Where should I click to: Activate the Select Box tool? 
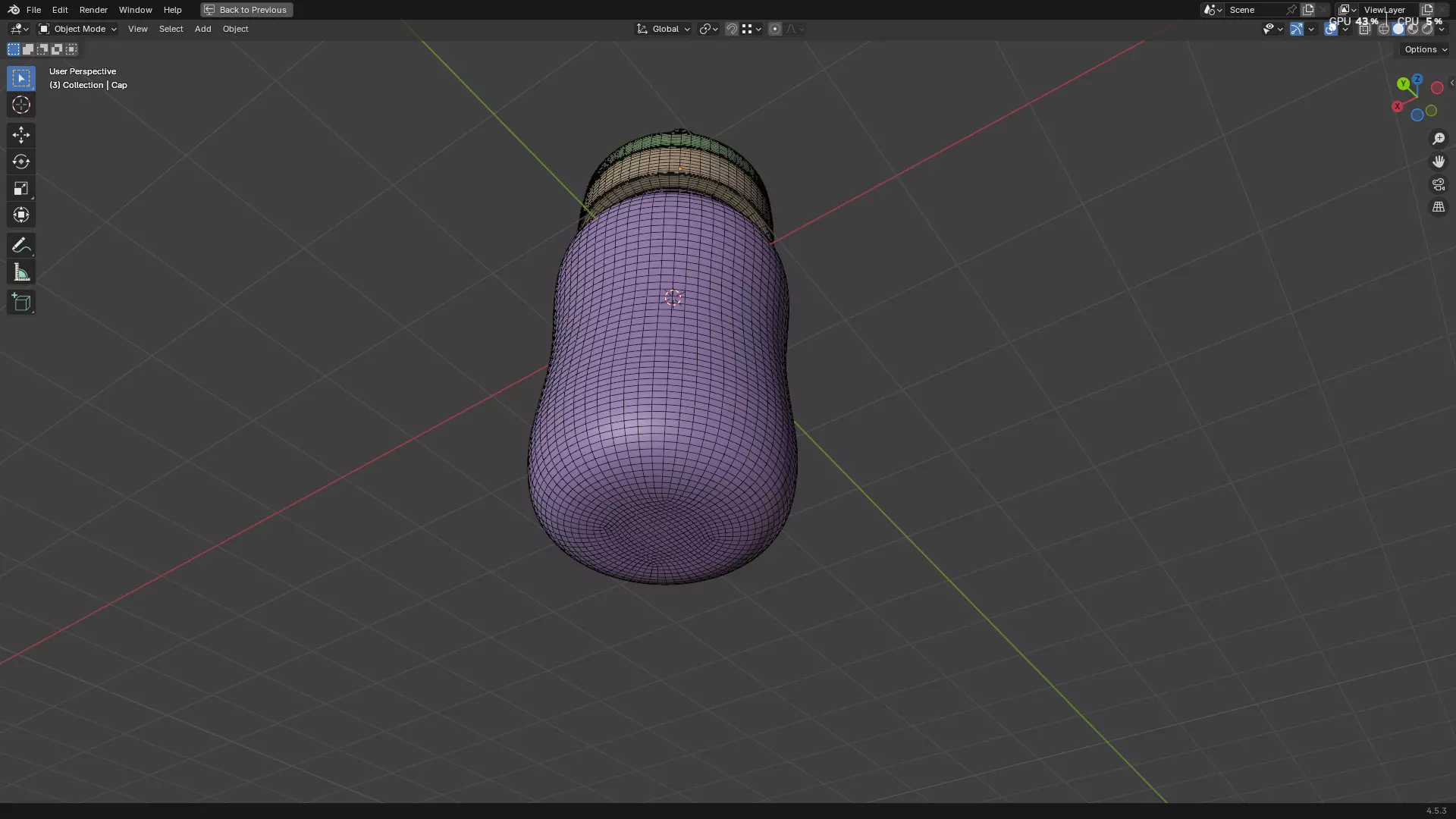tap(21, 78)
